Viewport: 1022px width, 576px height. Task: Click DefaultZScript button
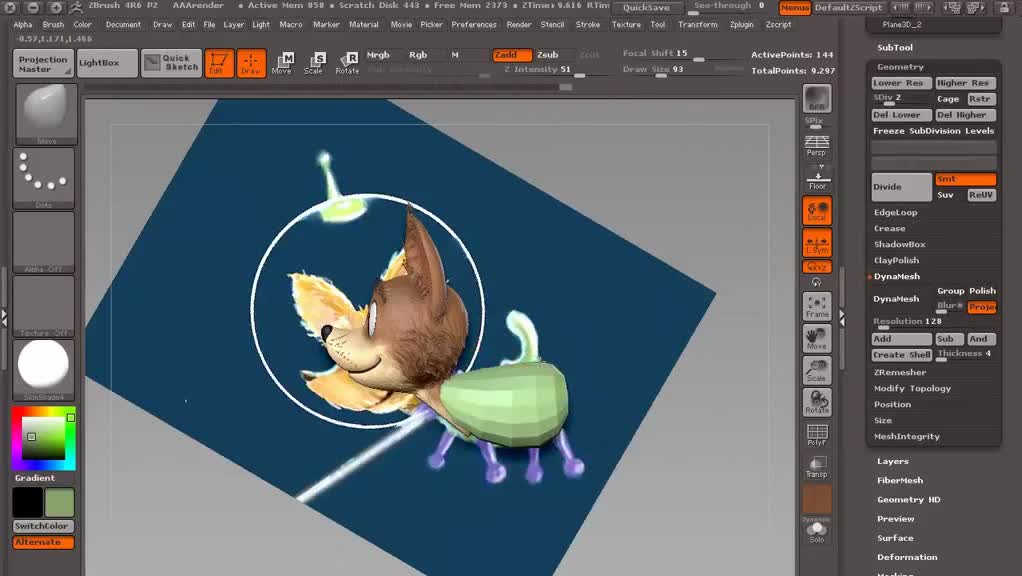tap(849, 8)
